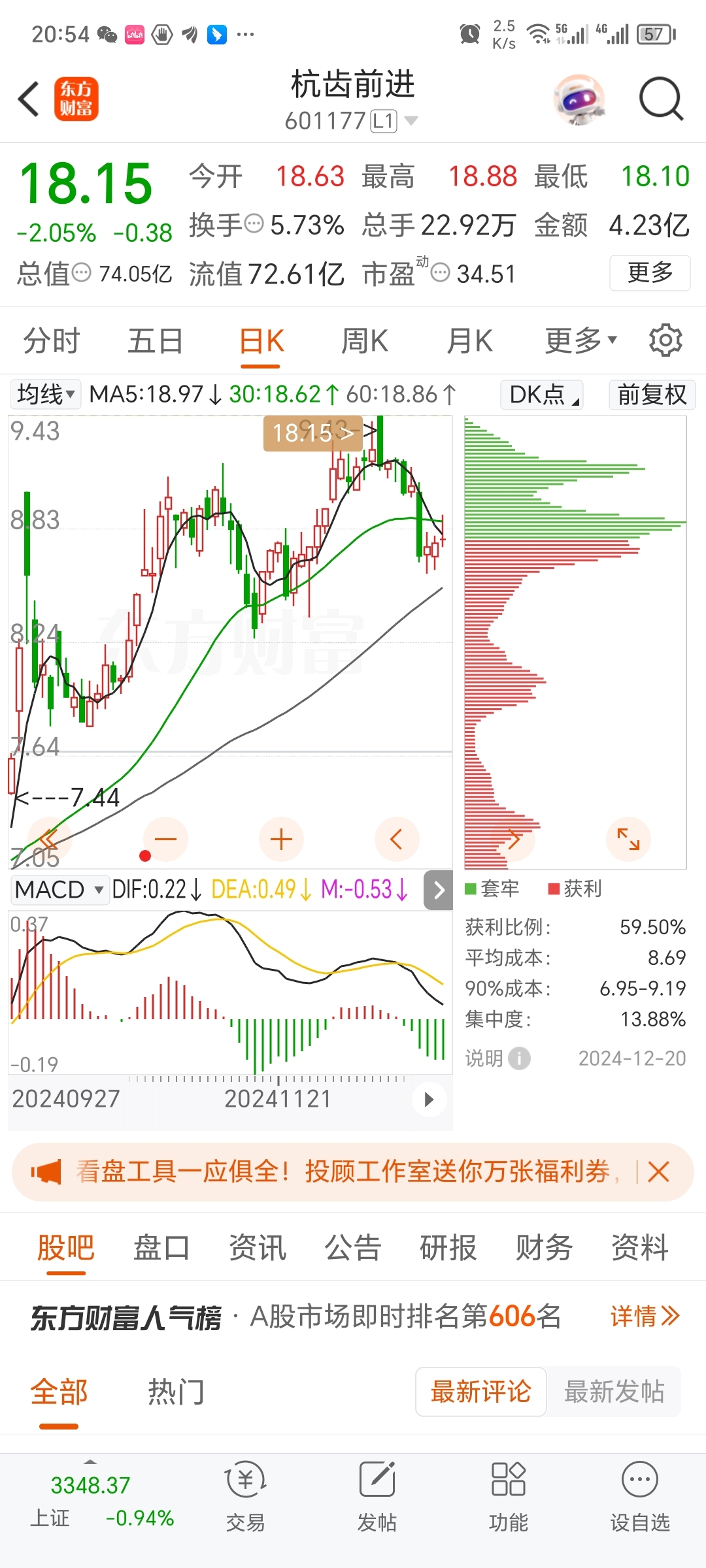
Task: Open chart settings gear
Action: click(x=665, y=340)
